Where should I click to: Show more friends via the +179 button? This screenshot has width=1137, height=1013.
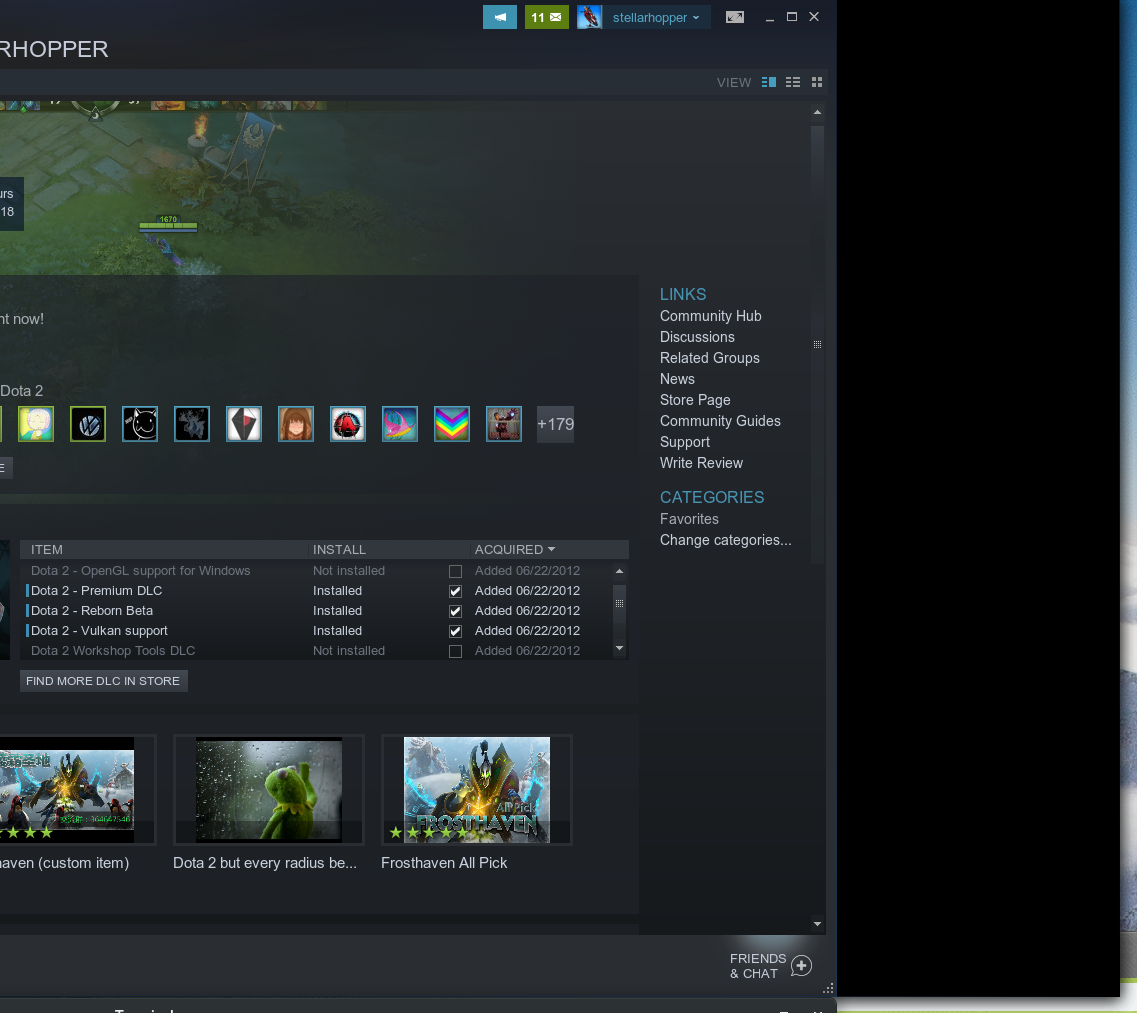pos(555,424)
